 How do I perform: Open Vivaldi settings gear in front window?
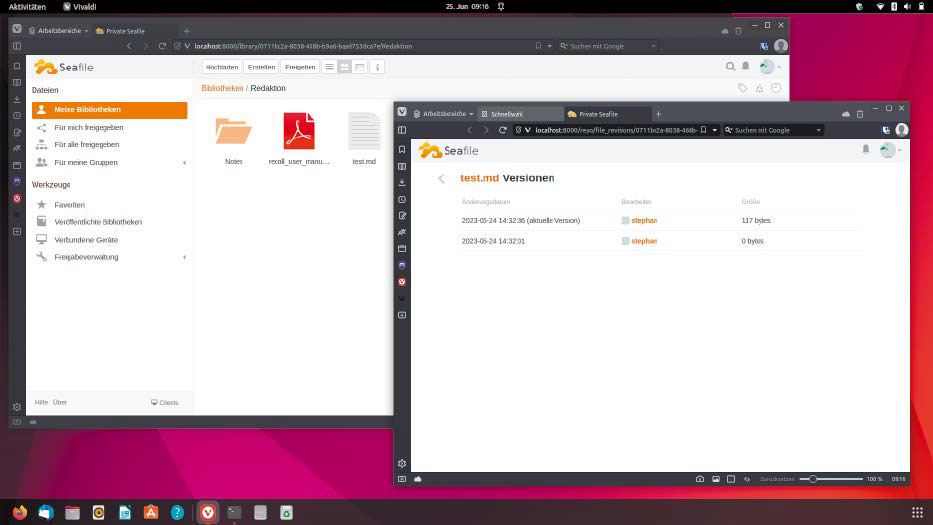402,463
